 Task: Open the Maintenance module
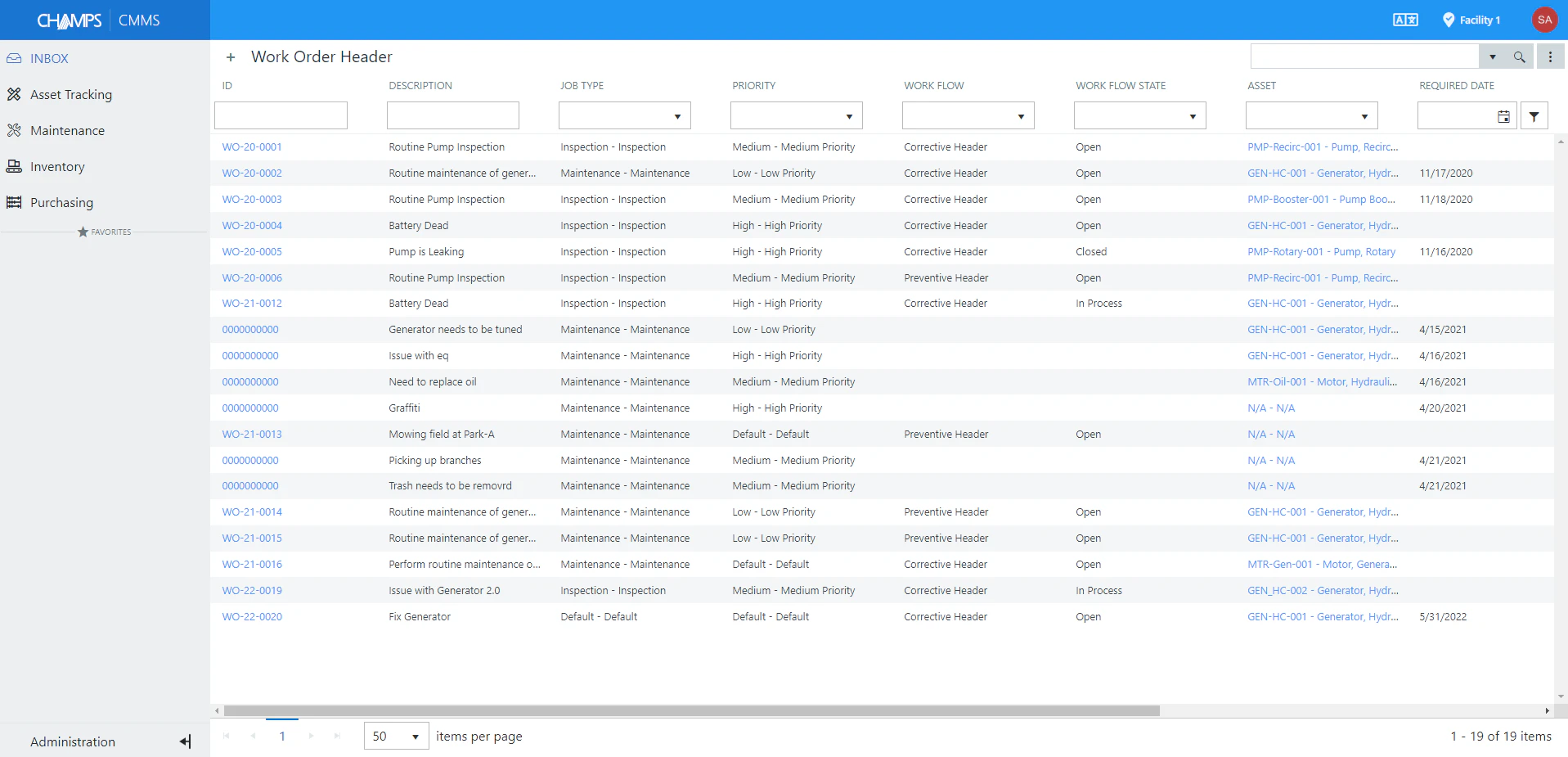(67, 130)
